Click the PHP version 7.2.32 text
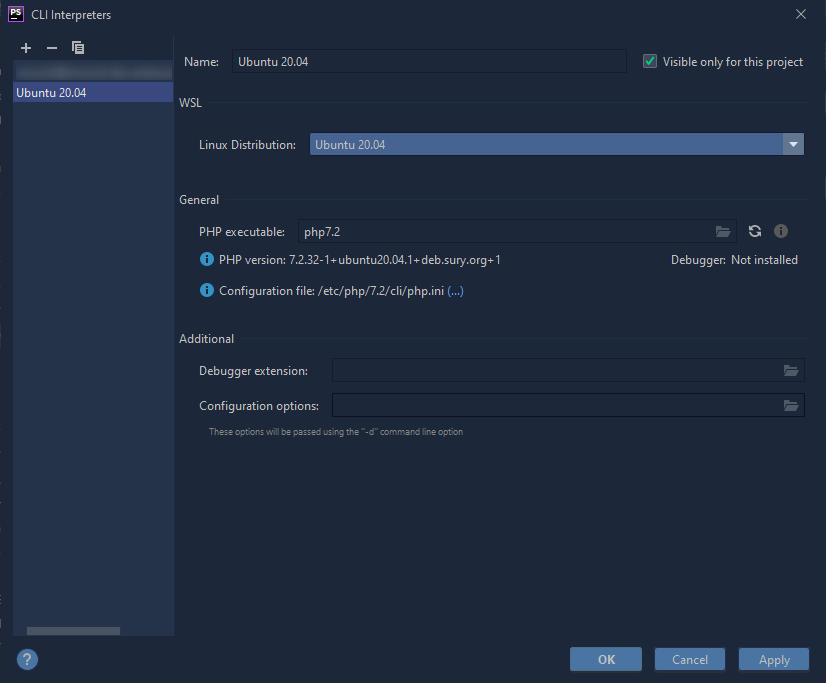This screenshot has height=683, width=826. click(x=359, y=260)
